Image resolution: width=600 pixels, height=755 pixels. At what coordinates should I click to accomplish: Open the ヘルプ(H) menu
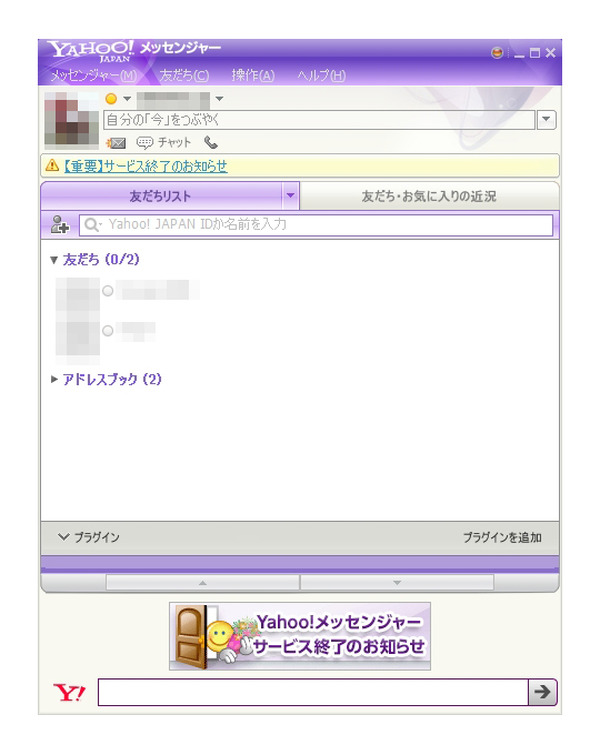point(321,76)
